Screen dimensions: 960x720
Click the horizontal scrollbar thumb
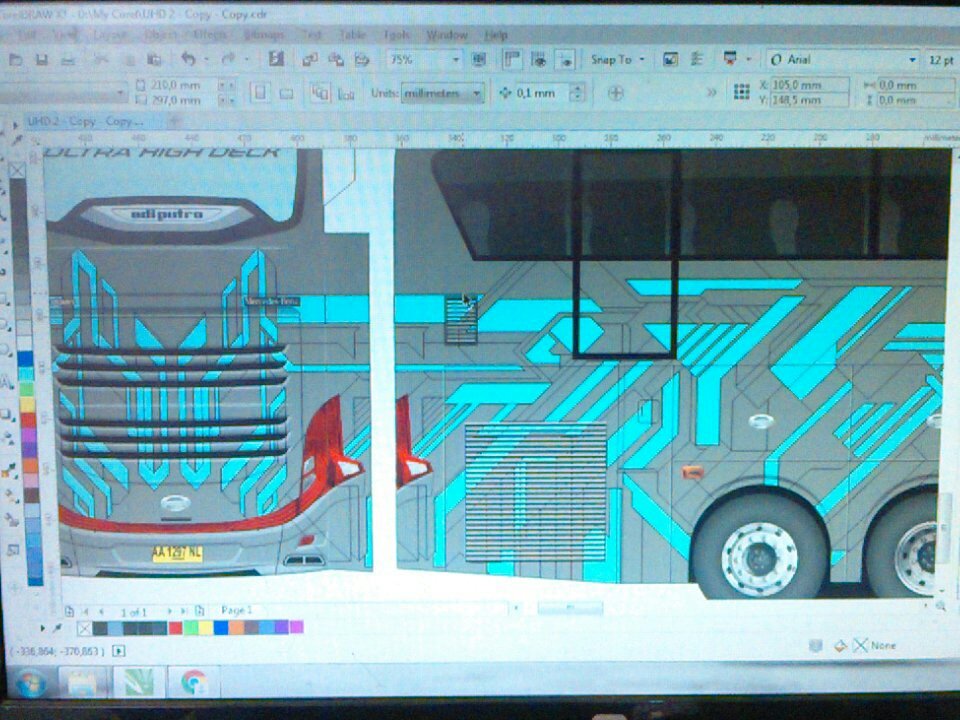pyautogui.click(x=570, y=608)
